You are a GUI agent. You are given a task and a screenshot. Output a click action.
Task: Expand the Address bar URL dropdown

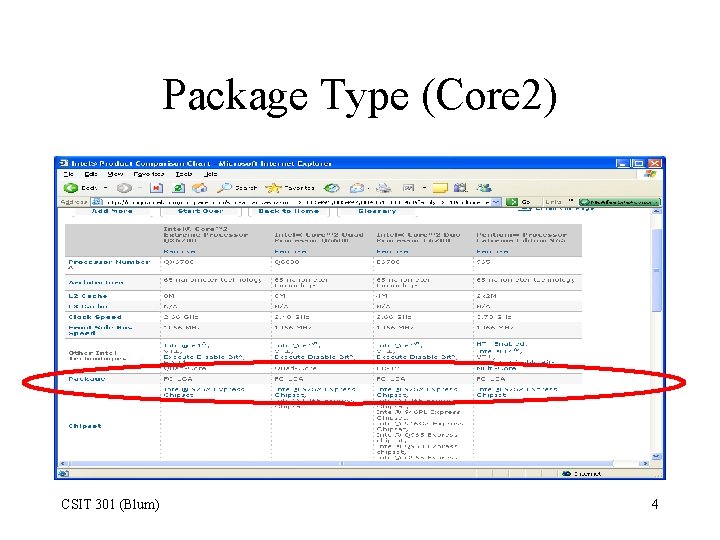click(496, 202)
